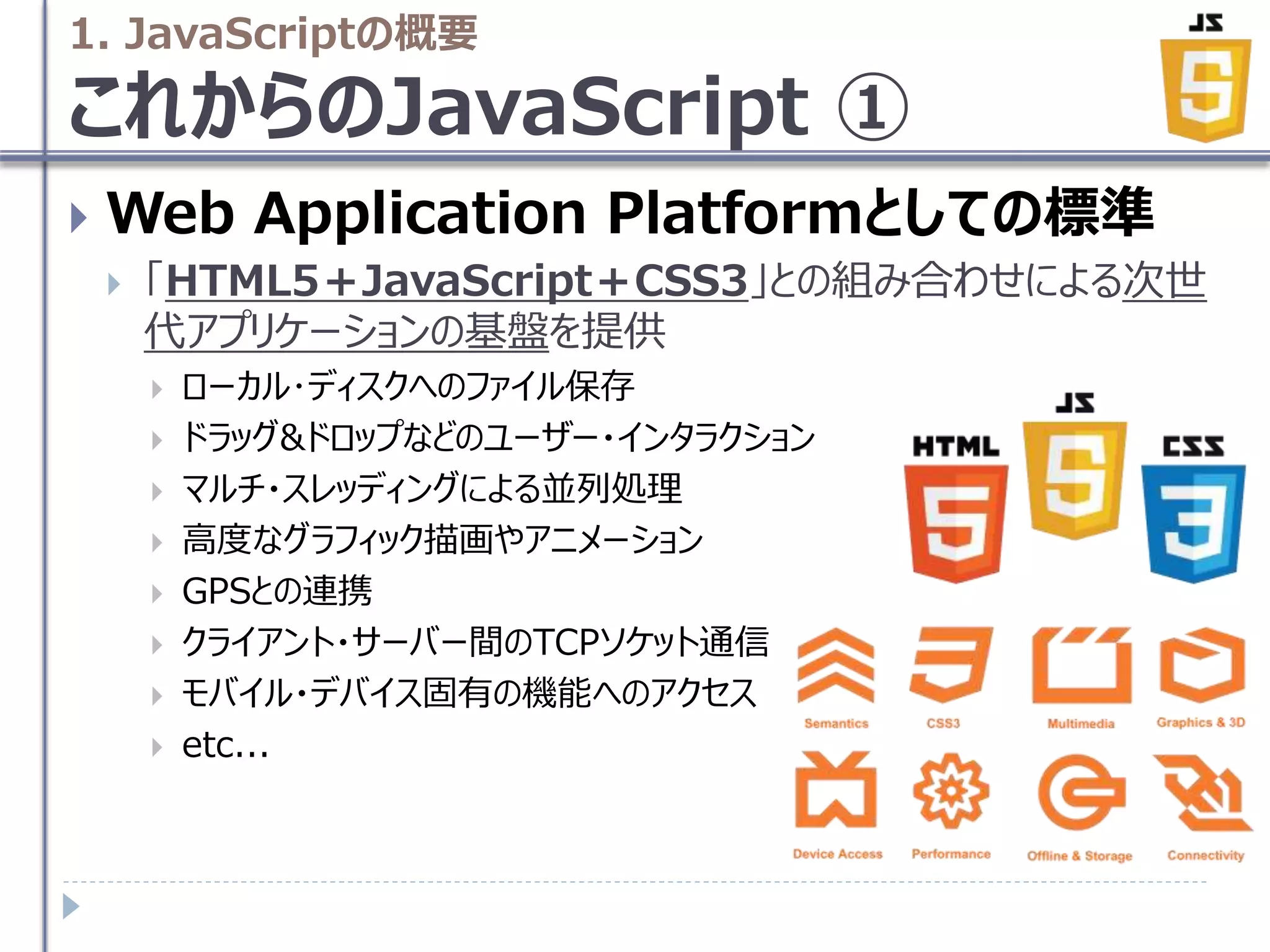The height and width of the screenshot is (952, 1270).
Task: Click the bullet arrow before クライアント・サーバー line
Action: [158, 645]
